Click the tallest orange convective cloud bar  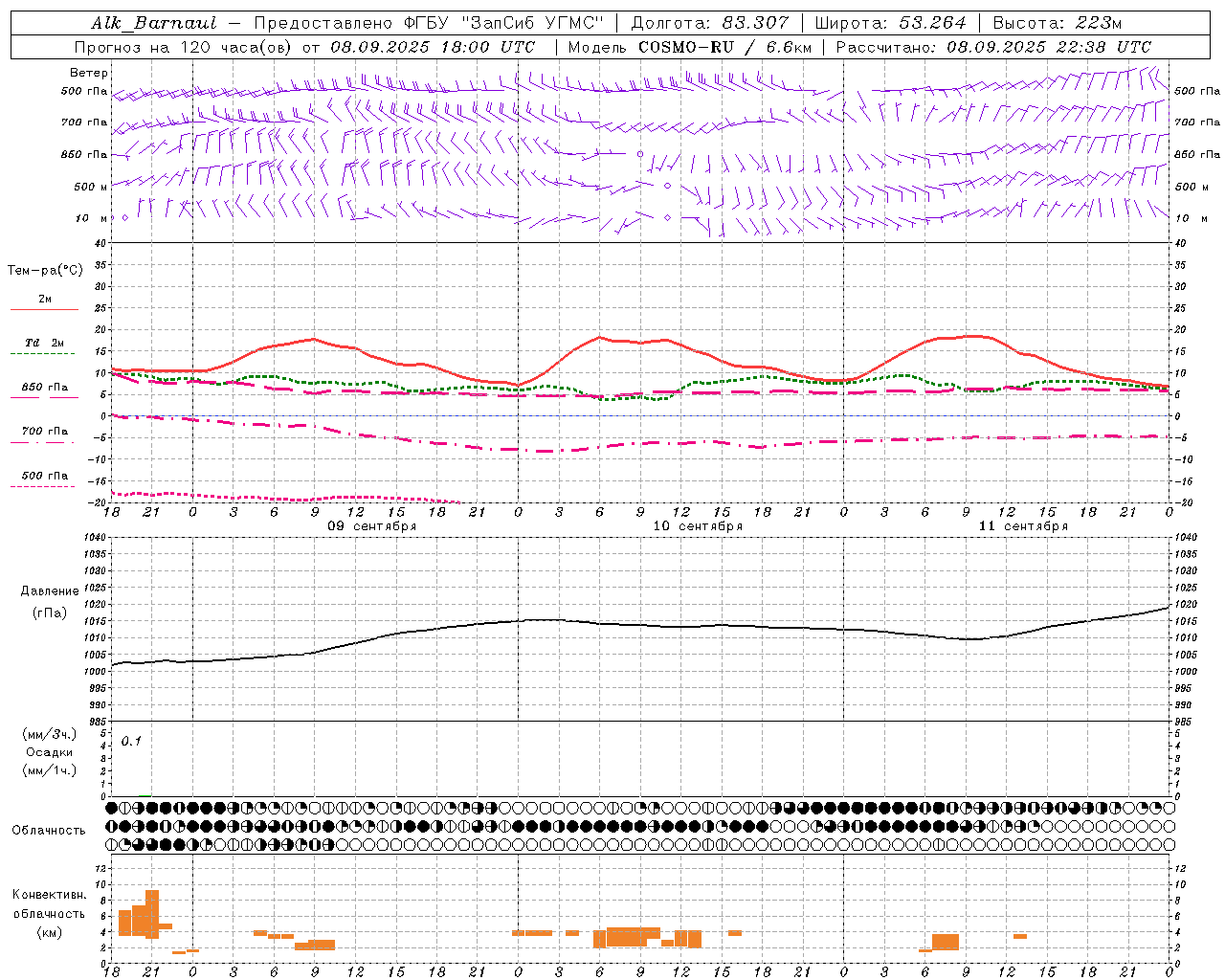152,914
